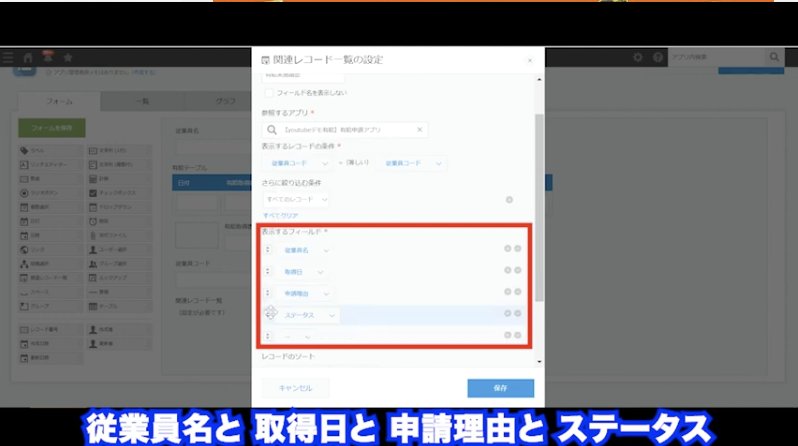
Task: Click the drag handle of the ステータス row
Action: pos(269,314)
